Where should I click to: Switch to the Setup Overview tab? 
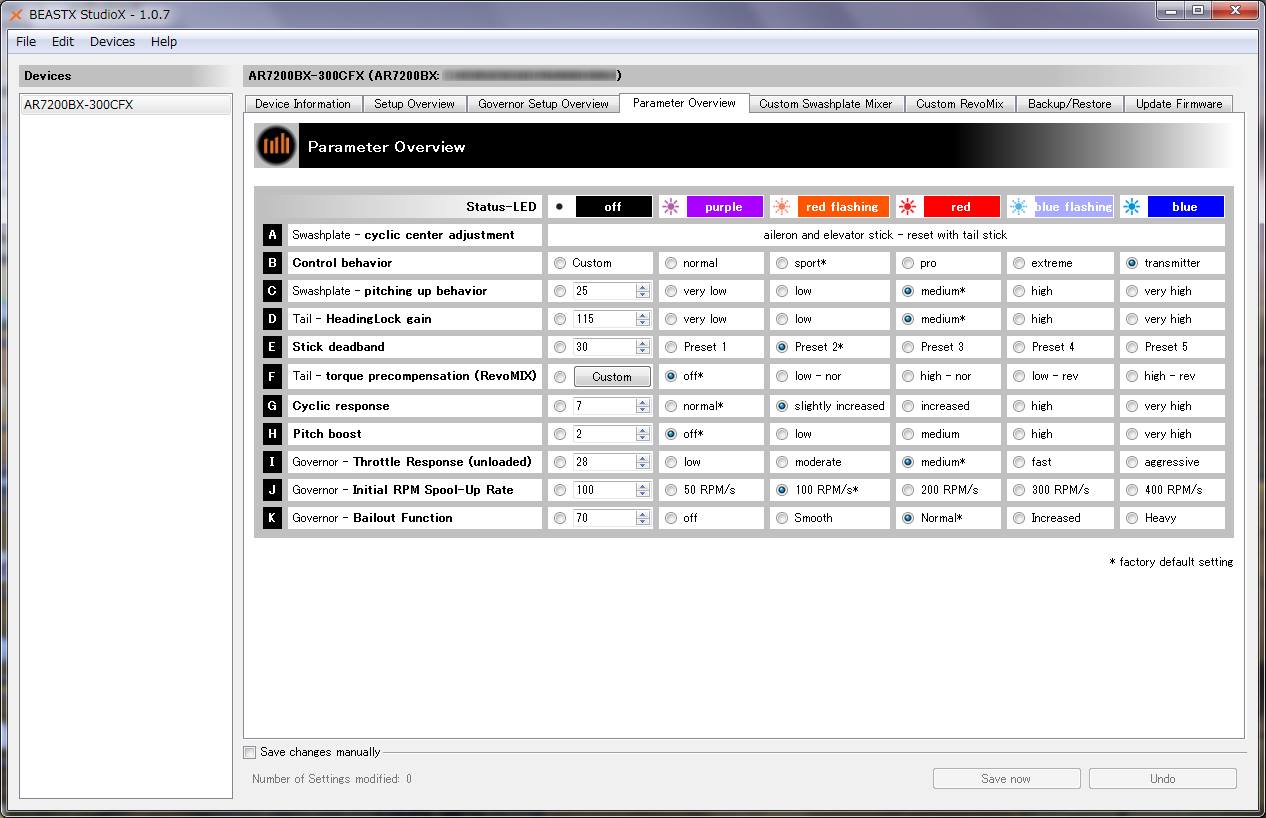click(414, 104)
